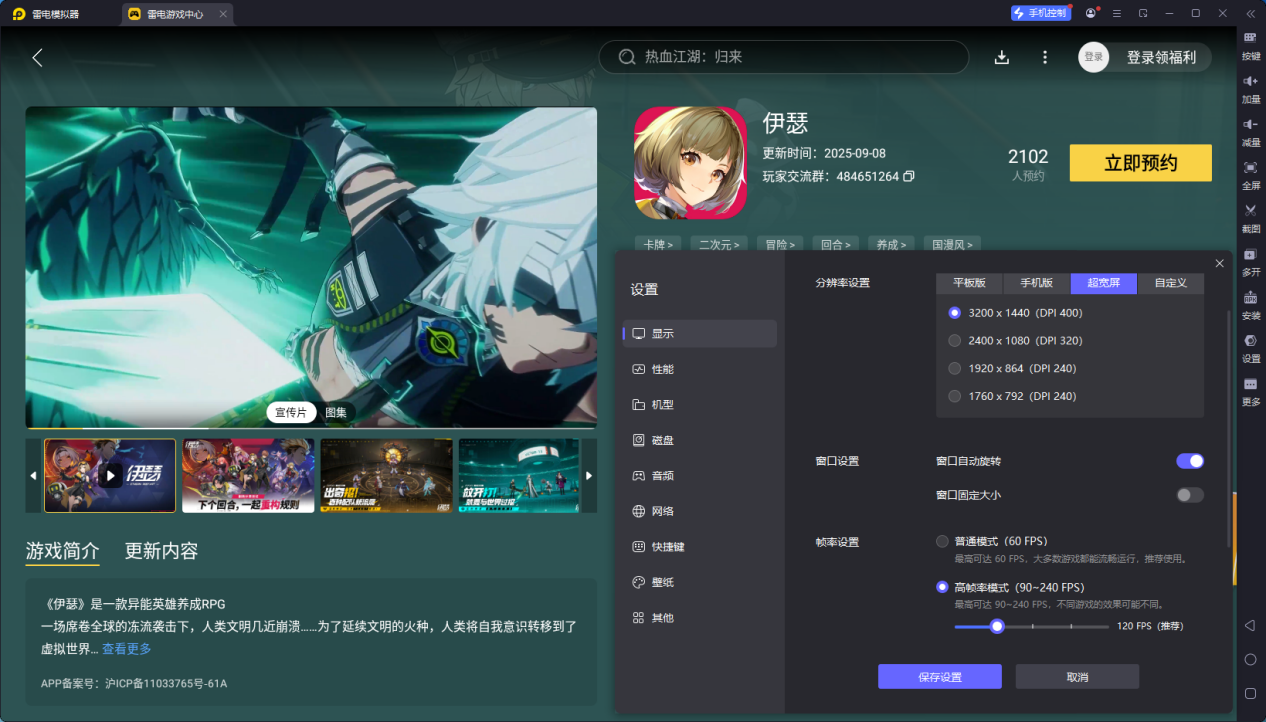Open the 更多 more tools icon

pos(1250,383)
